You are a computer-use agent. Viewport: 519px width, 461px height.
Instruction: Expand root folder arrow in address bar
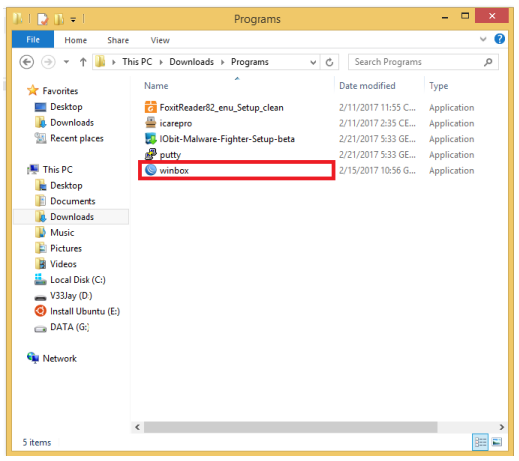[x=114, y=62]
